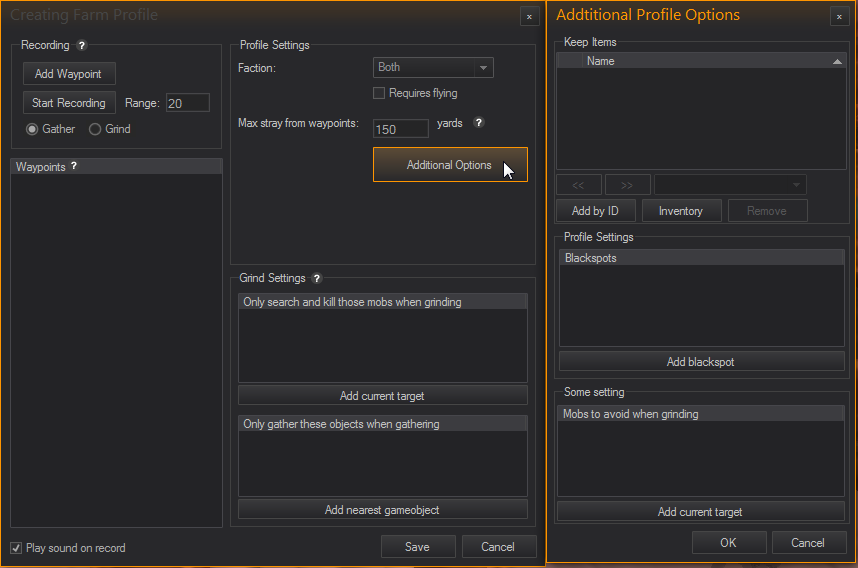Open keep items via Inventory button
Viewport: 858px width, 568px height.
[x=680, y=211]
